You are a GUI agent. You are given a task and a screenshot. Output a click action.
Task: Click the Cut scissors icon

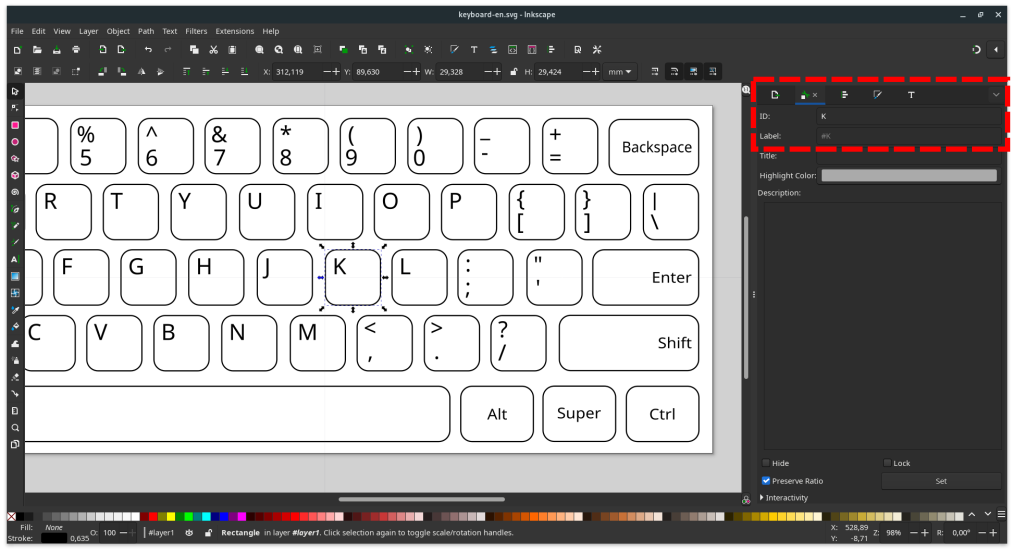(213, 50)
